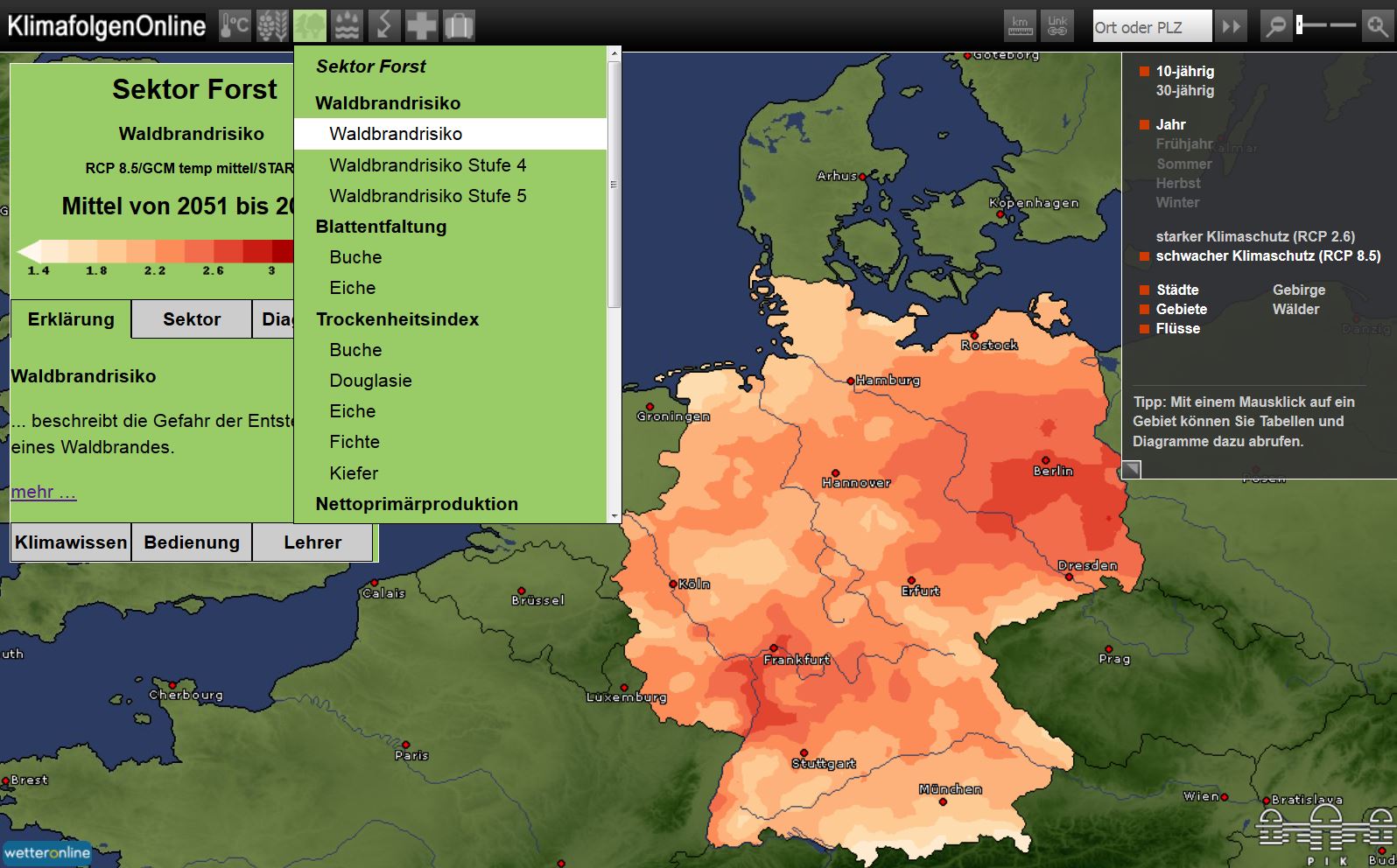Open the Sektor tab
The height and width of the screenshot is (868, 1397).
click(192, 319)
